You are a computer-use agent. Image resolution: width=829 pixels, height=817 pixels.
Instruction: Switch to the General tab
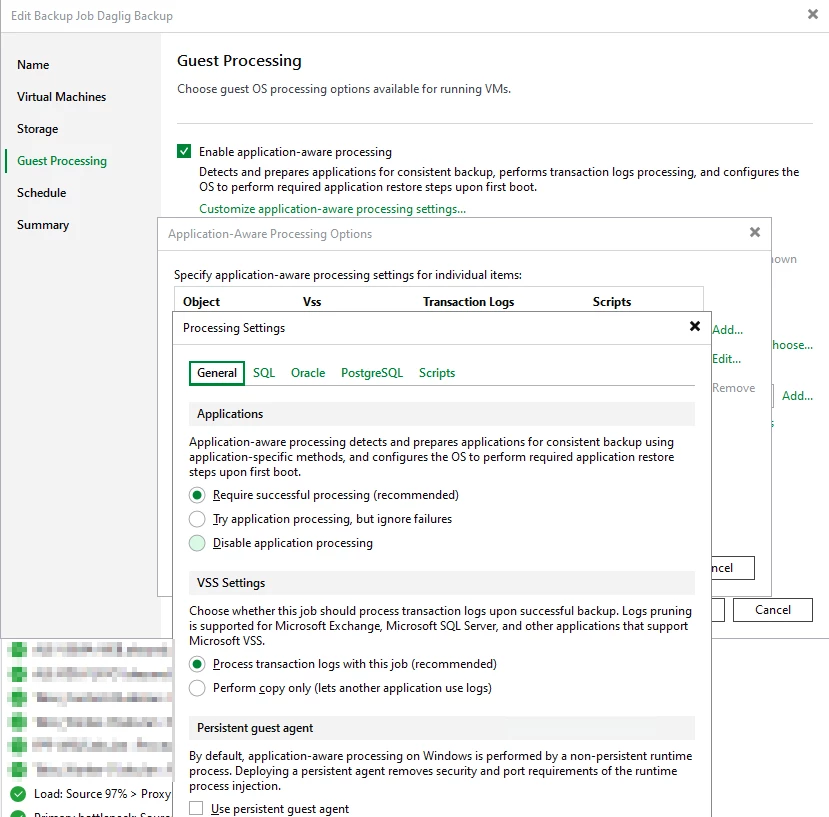click(217, 373)
